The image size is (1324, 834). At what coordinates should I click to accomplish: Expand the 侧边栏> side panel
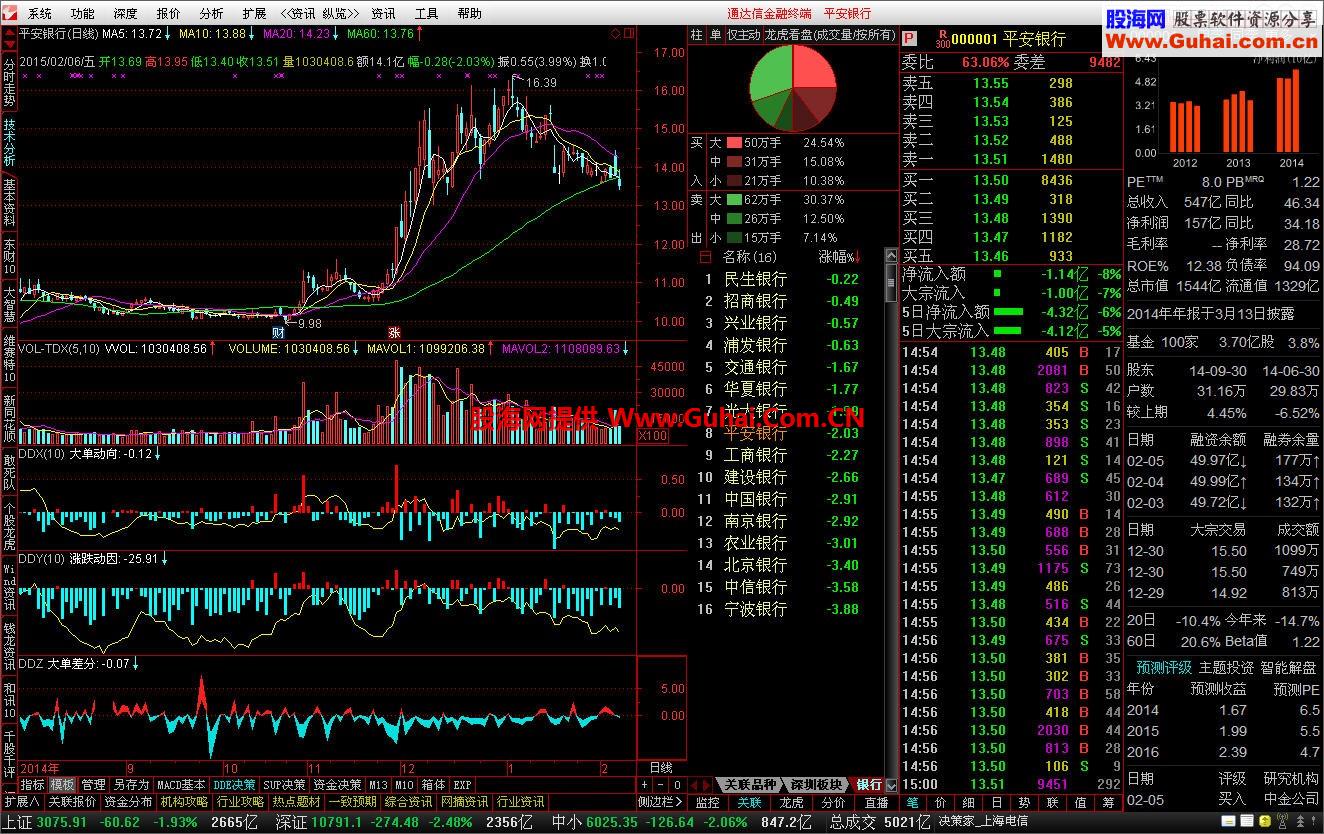tap(661, 802)
